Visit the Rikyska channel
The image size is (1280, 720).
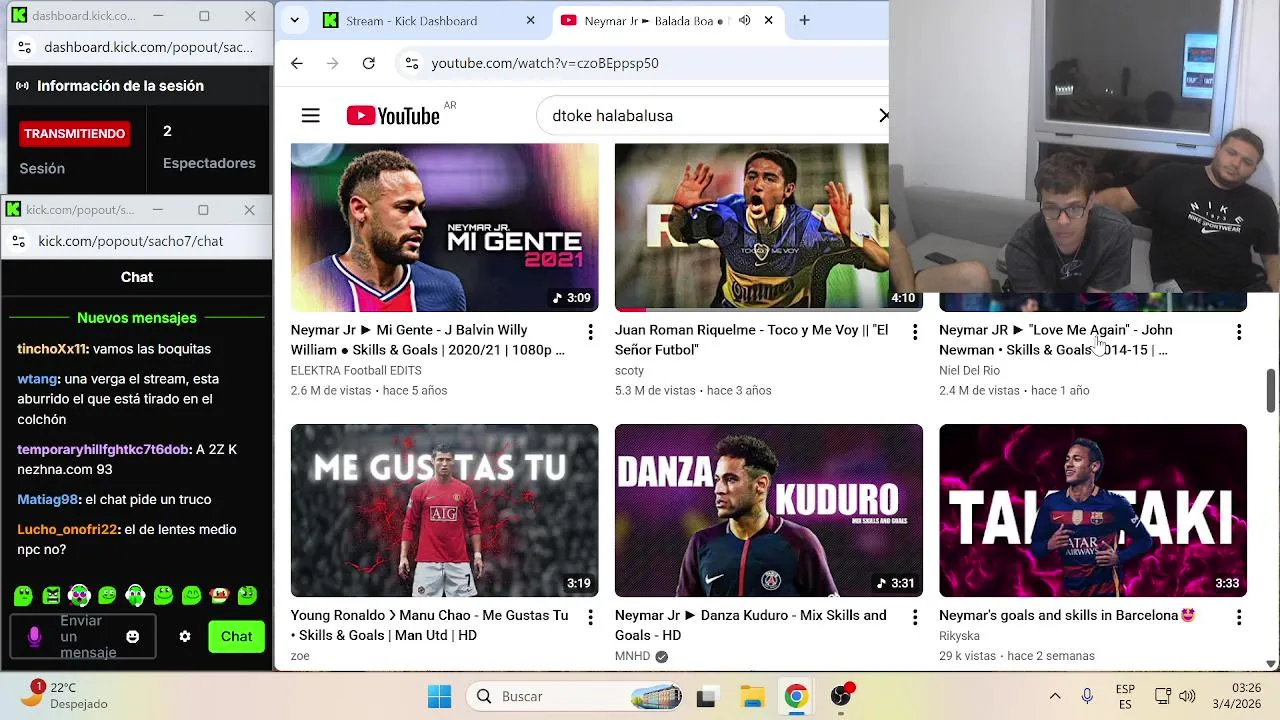click(x=959, y=636)
